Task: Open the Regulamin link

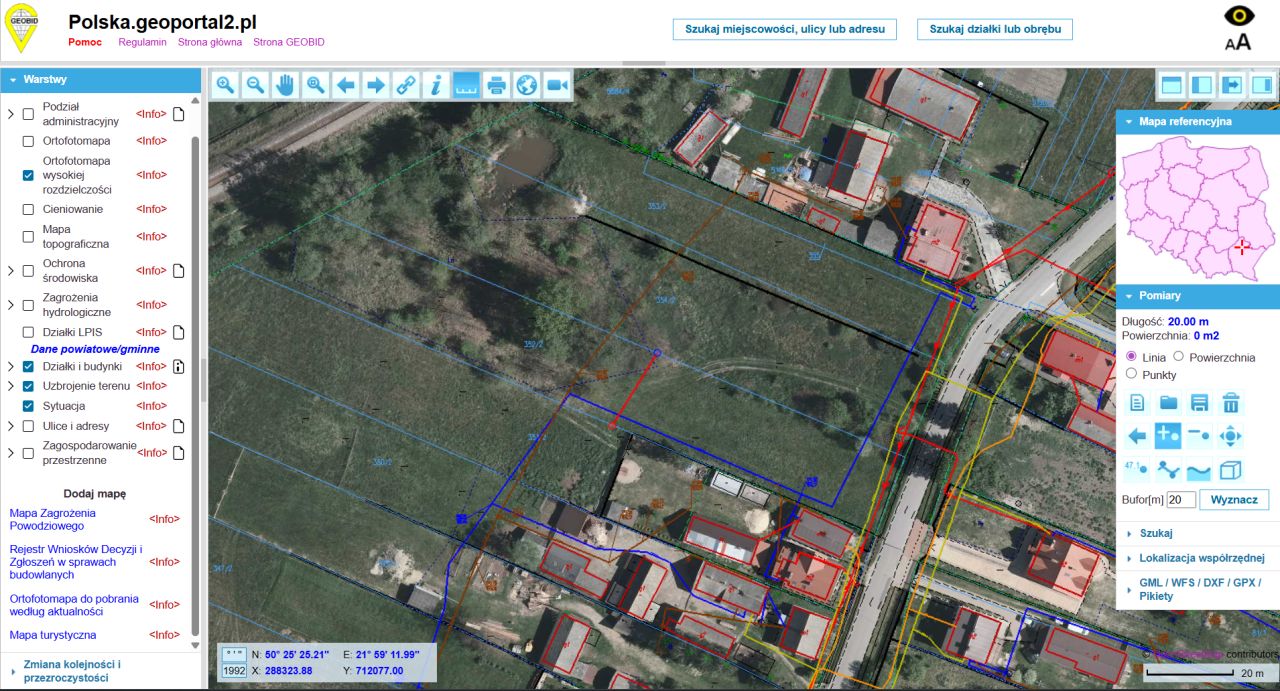Action: click(x=142, y=42)
